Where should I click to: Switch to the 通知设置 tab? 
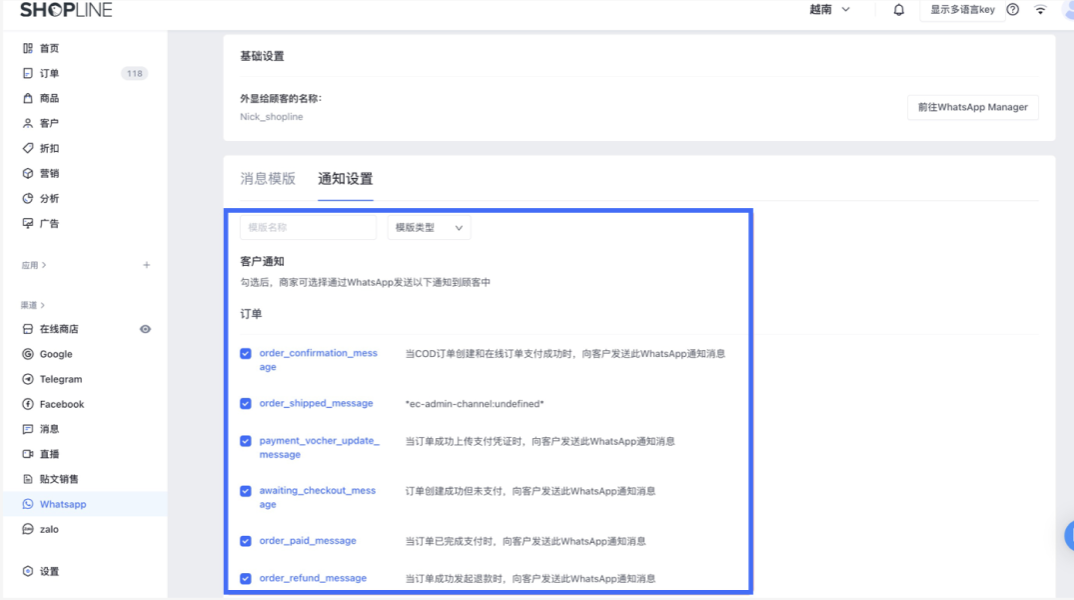tap(345, 179)
